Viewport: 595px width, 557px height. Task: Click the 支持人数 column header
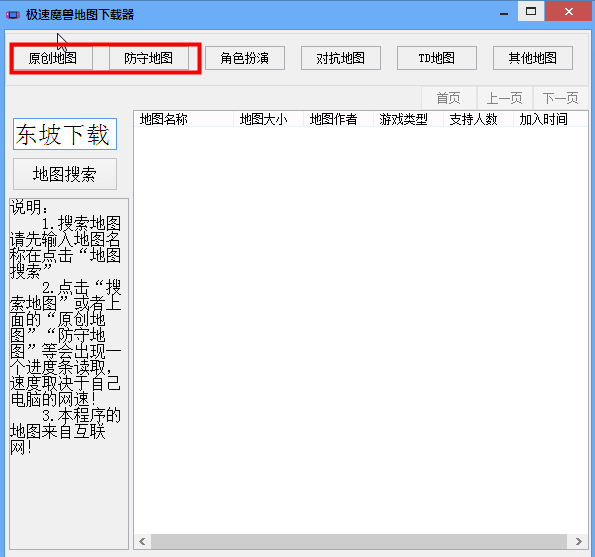pos(478,119)
